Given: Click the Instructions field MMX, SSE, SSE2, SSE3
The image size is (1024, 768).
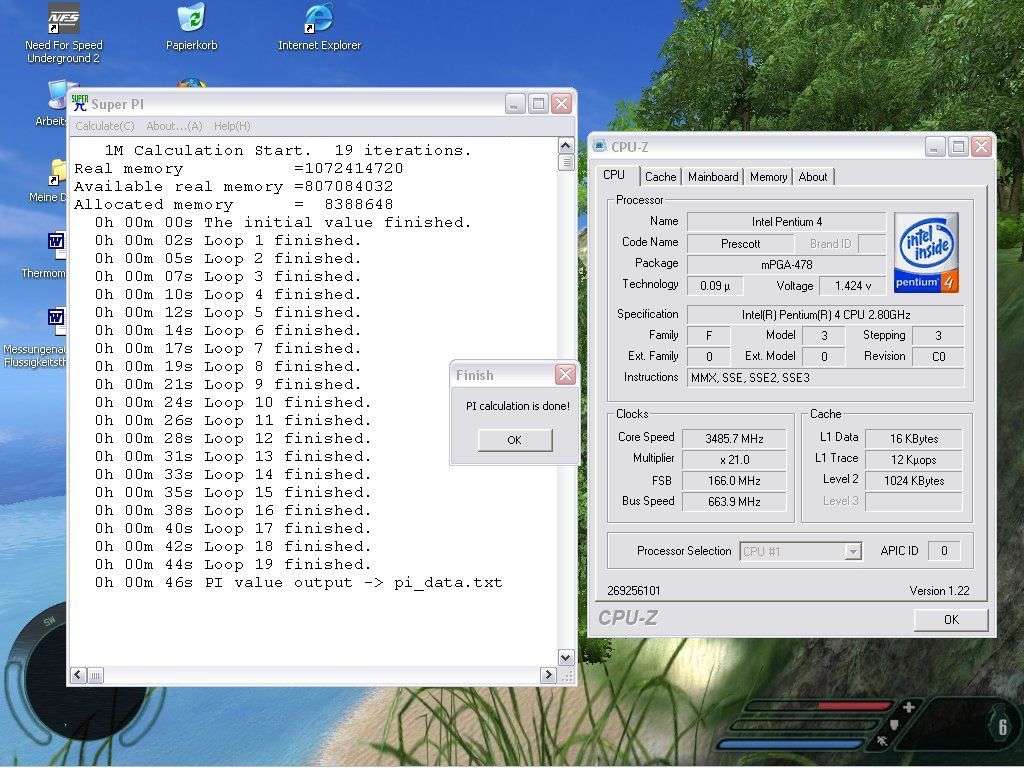Looking at the screenshot, I should tap(825, 377).
